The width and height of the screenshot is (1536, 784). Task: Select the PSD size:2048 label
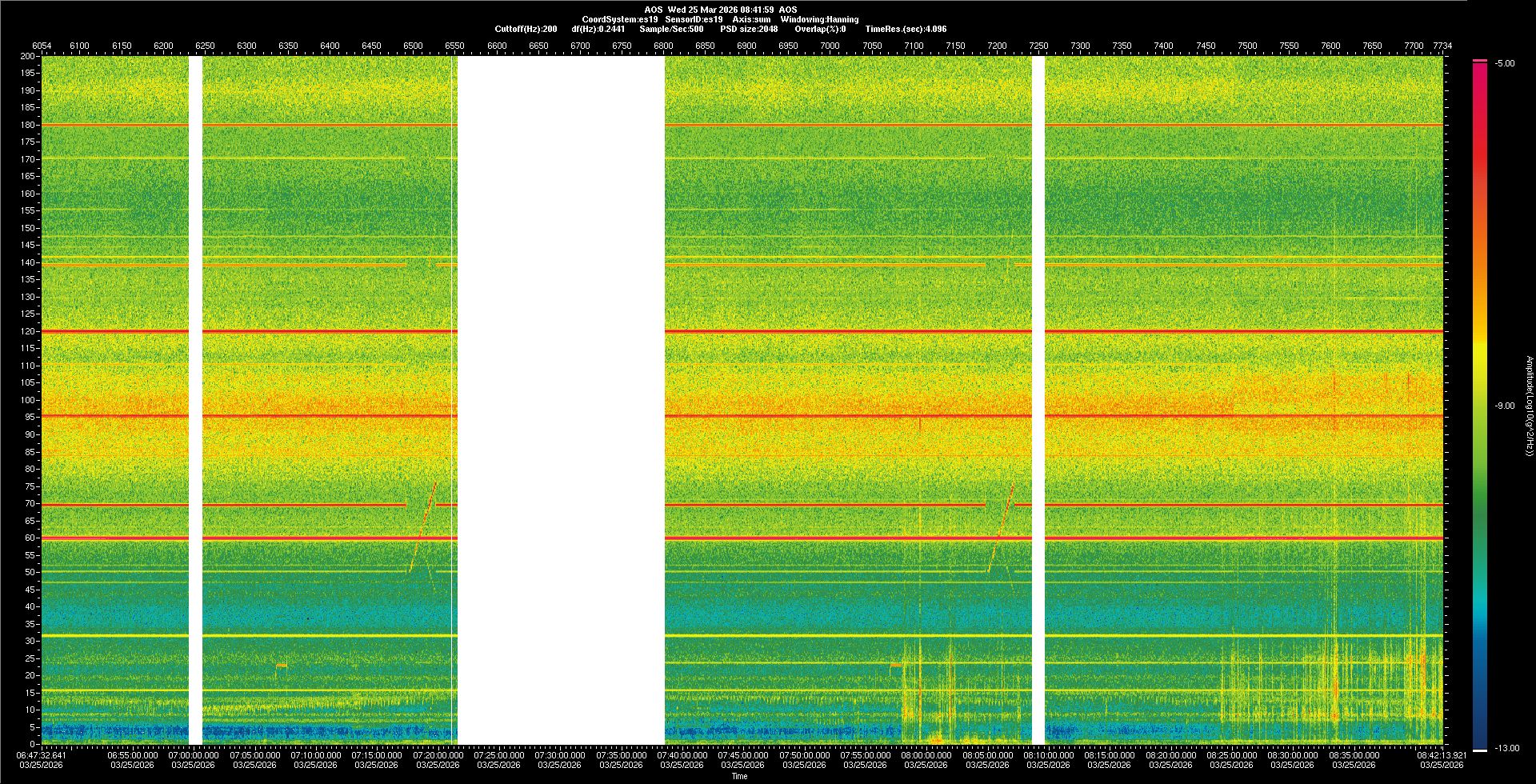[749, 29]
